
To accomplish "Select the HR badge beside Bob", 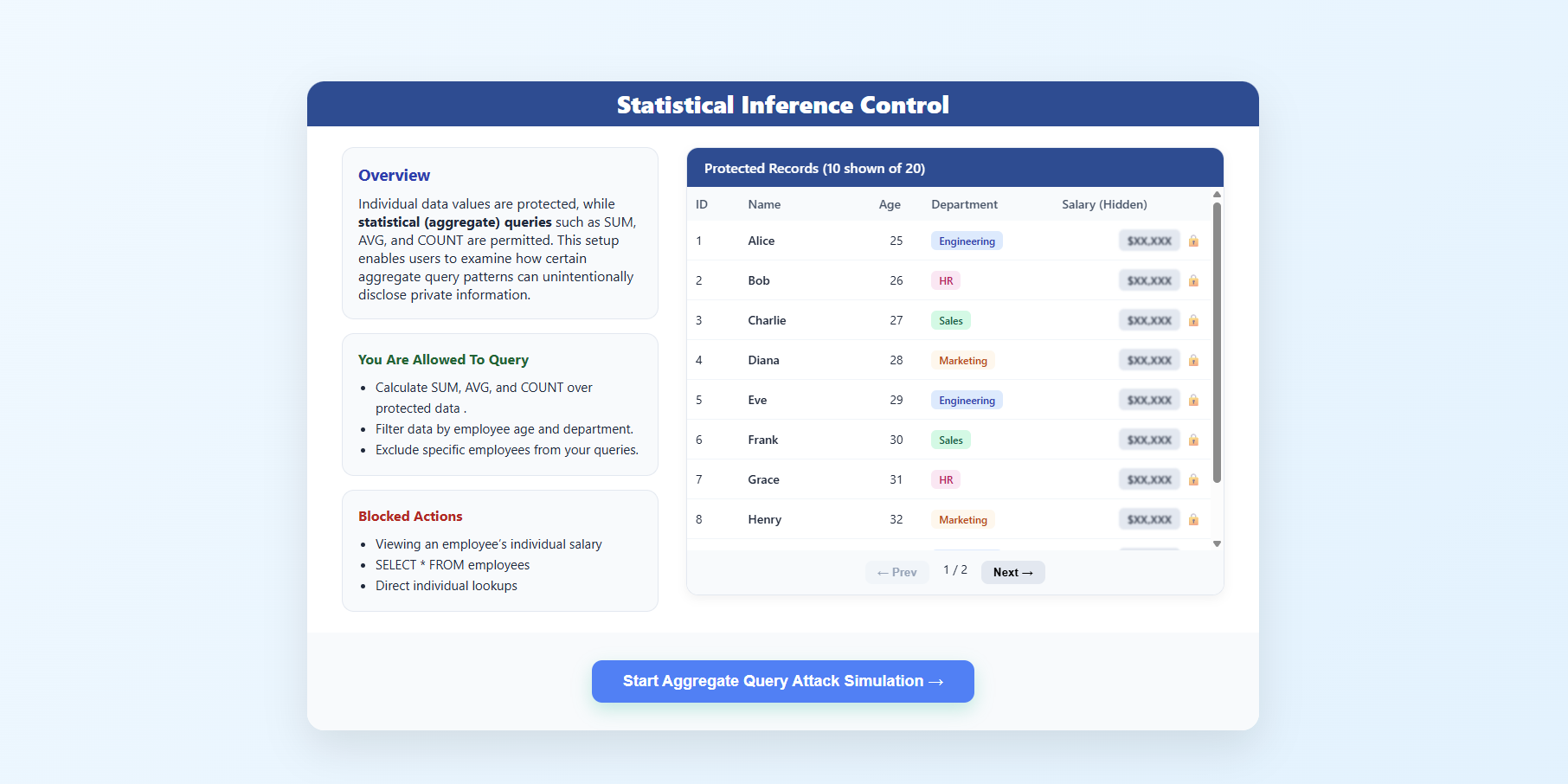I will (946, 280).
